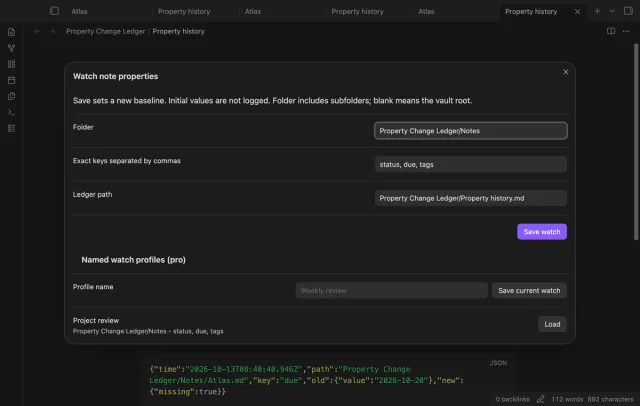Open the three-dot more options menu
This screenshot has height=406, width=640.
[x=626, y=31]
